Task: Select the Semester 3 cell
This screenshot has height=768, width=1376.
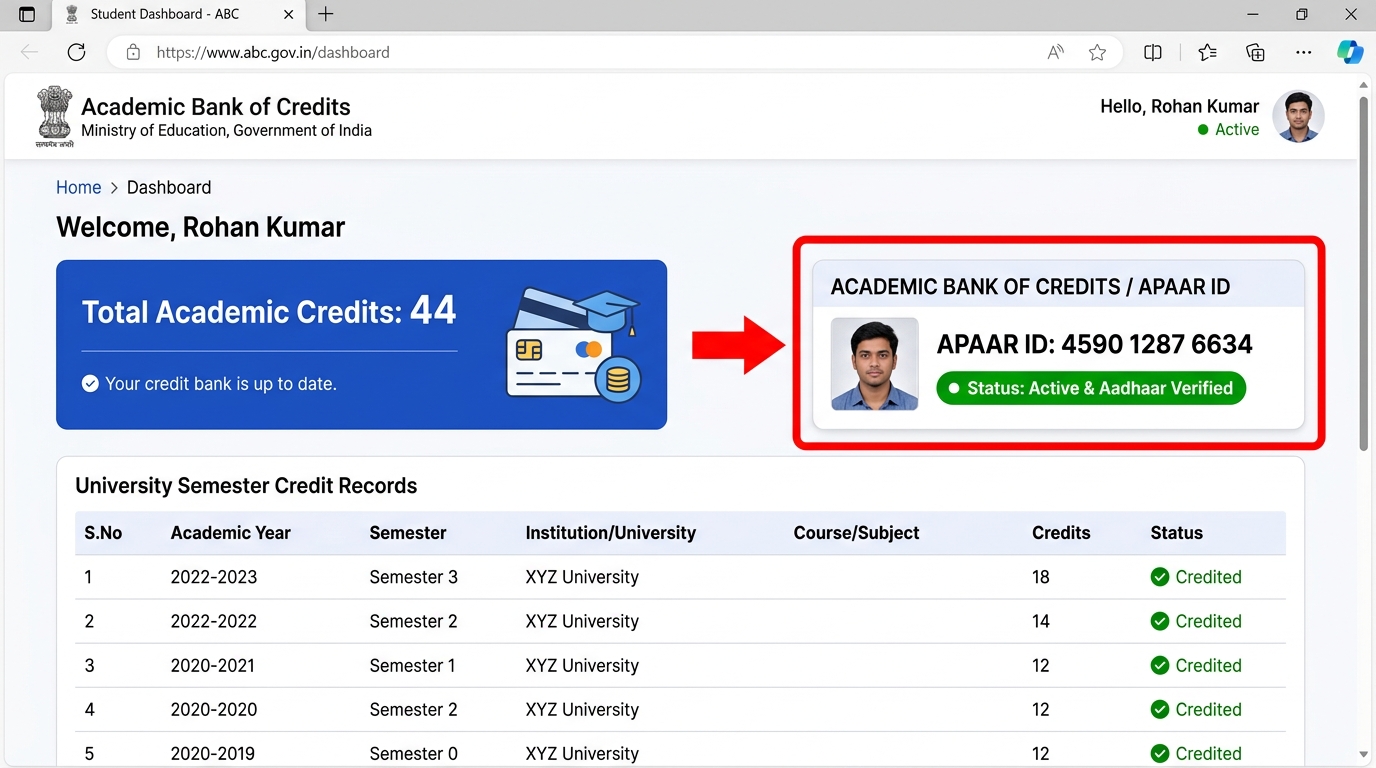Action: [413, 577]
